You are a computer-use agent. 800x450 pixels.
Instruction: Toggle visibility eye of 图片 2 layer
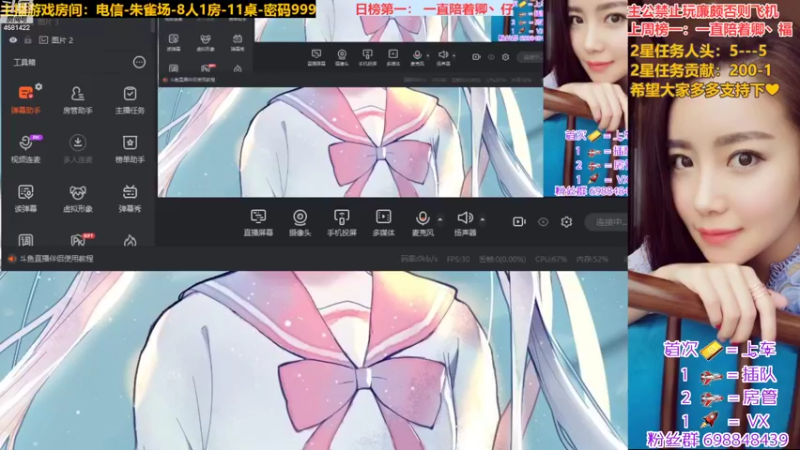point(13,40)
